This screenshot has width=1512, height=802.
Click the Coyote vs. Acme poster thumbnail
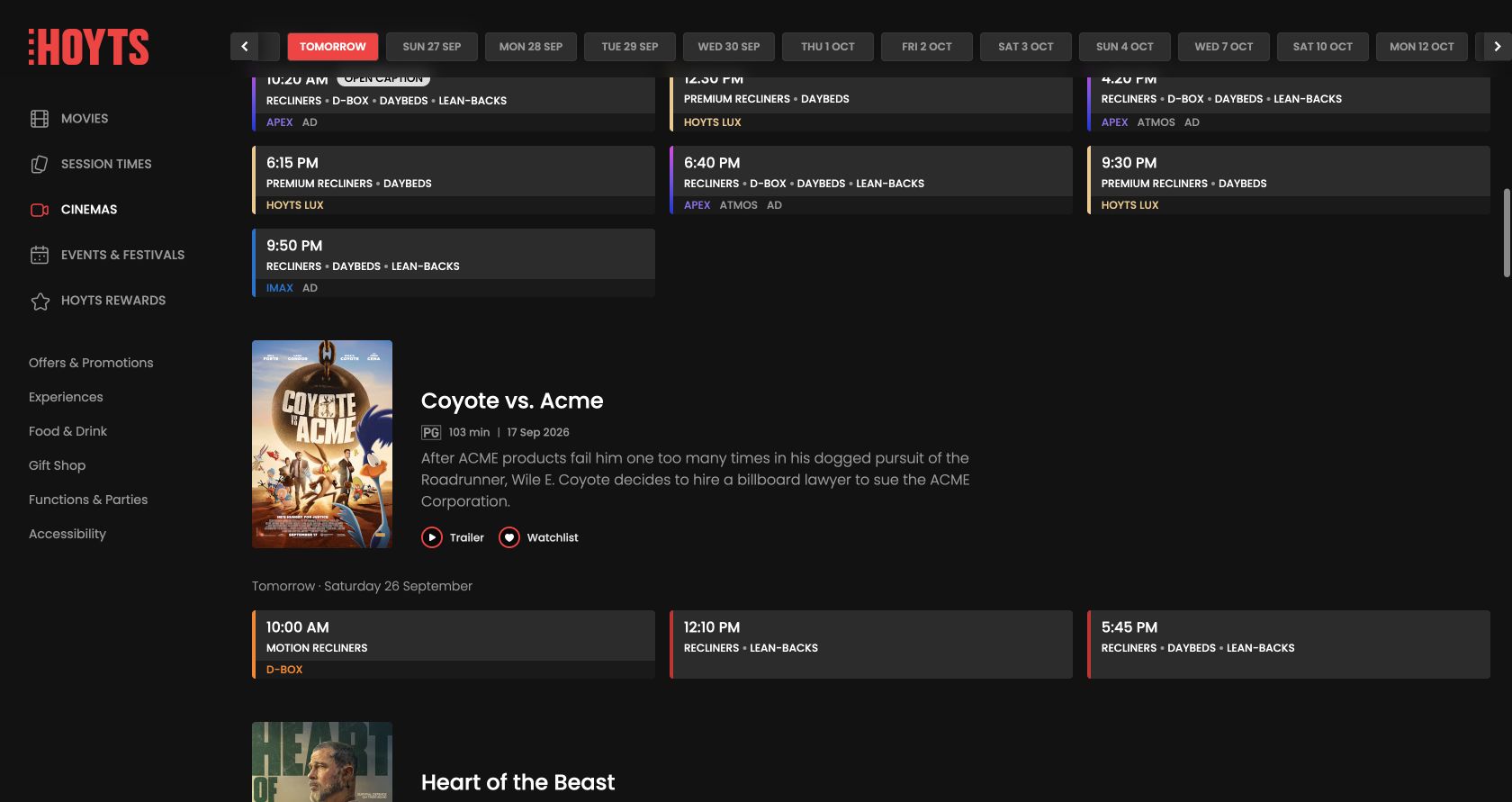(x=322, y=444)
